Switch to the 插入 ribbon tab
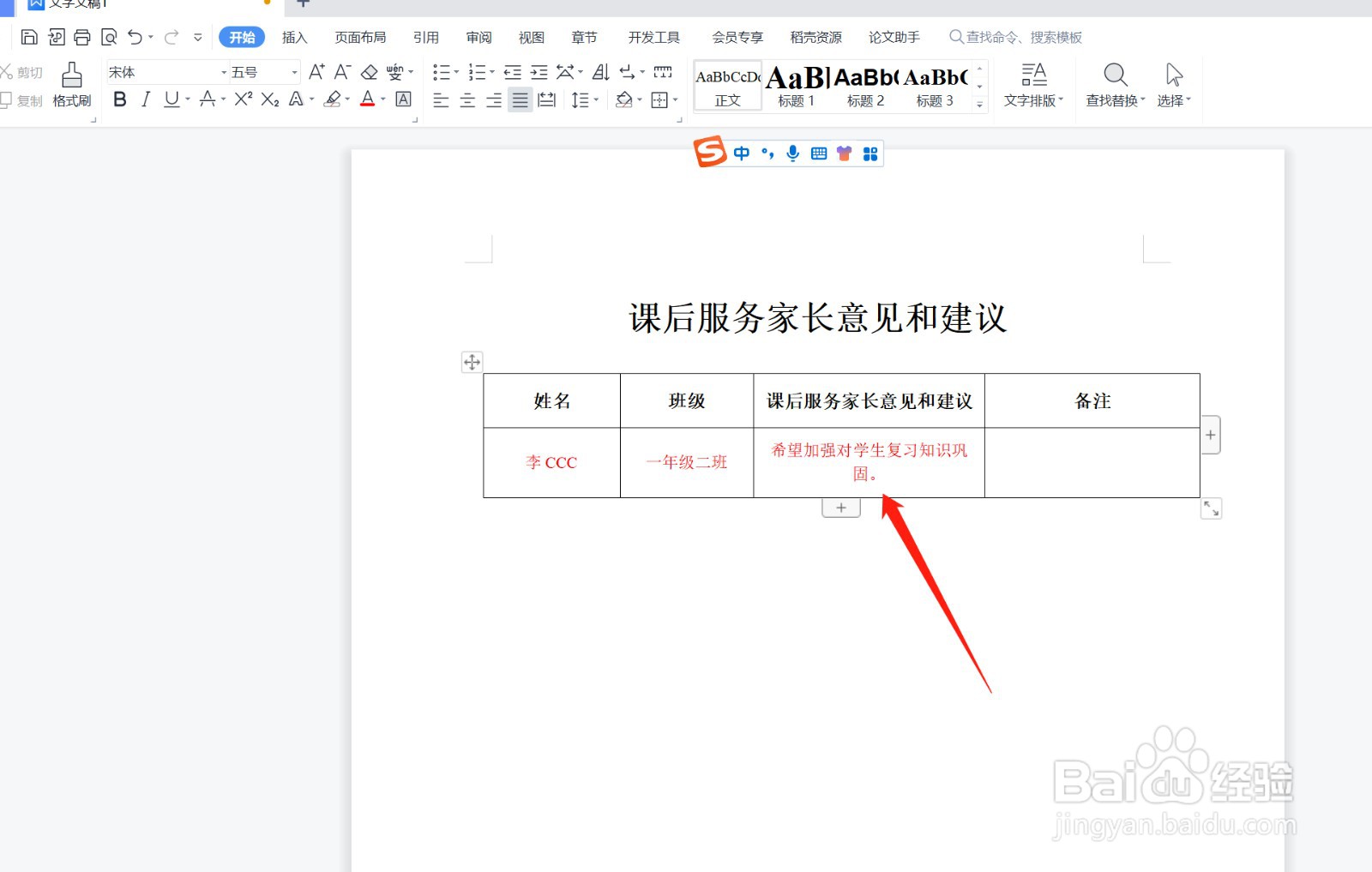 pos(294,37)
